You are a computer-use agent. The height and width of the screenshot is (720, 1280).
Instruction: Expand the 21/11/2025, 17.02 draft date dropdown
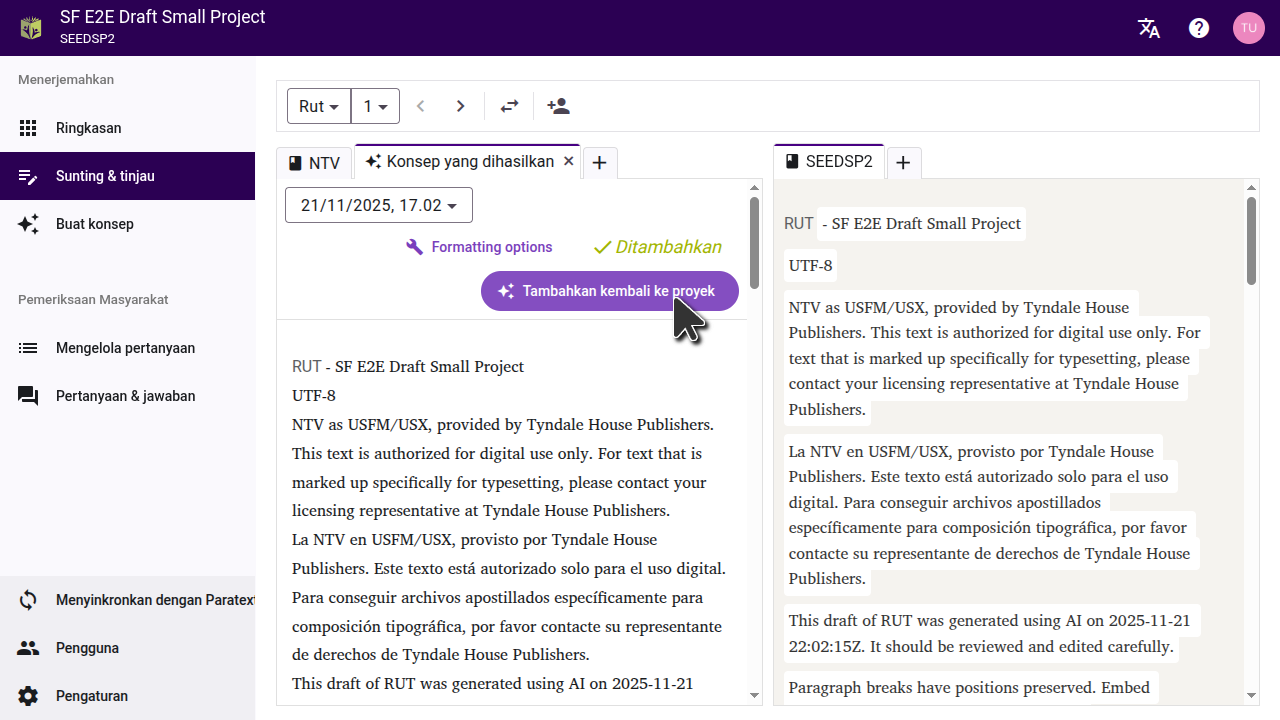pos(379,205)
